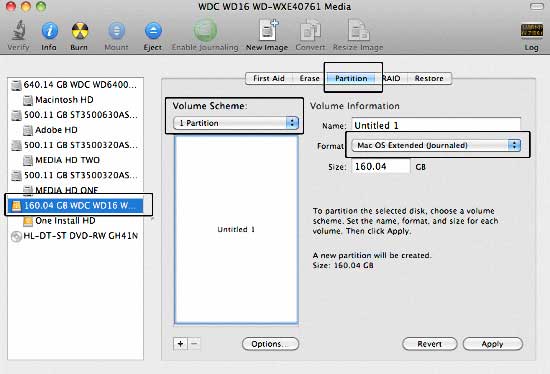Switch to the Erase tab

[309, 78]
